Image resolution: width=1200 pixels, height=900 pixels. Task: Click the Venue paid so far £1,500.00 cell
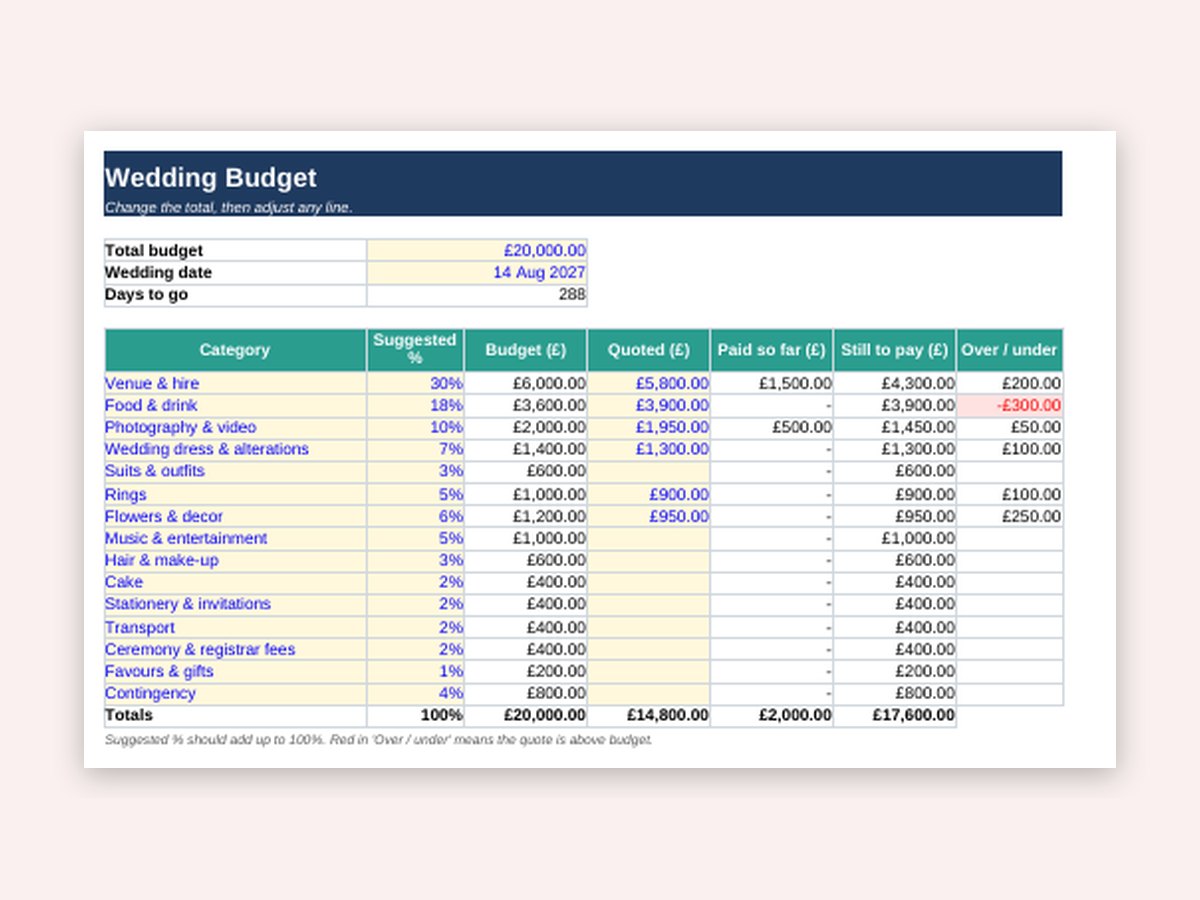click(772, 383)
